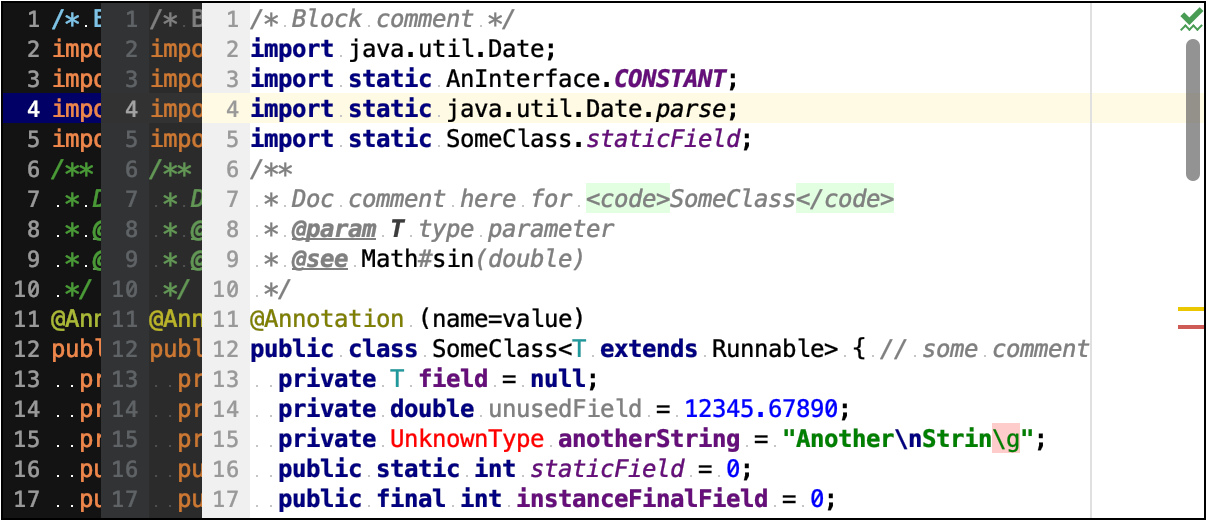Image resolution: width=1206 pixels, height=520 pixels.
Task: Click "instanceFinalField" on line 17
Action: click(642, 499)
